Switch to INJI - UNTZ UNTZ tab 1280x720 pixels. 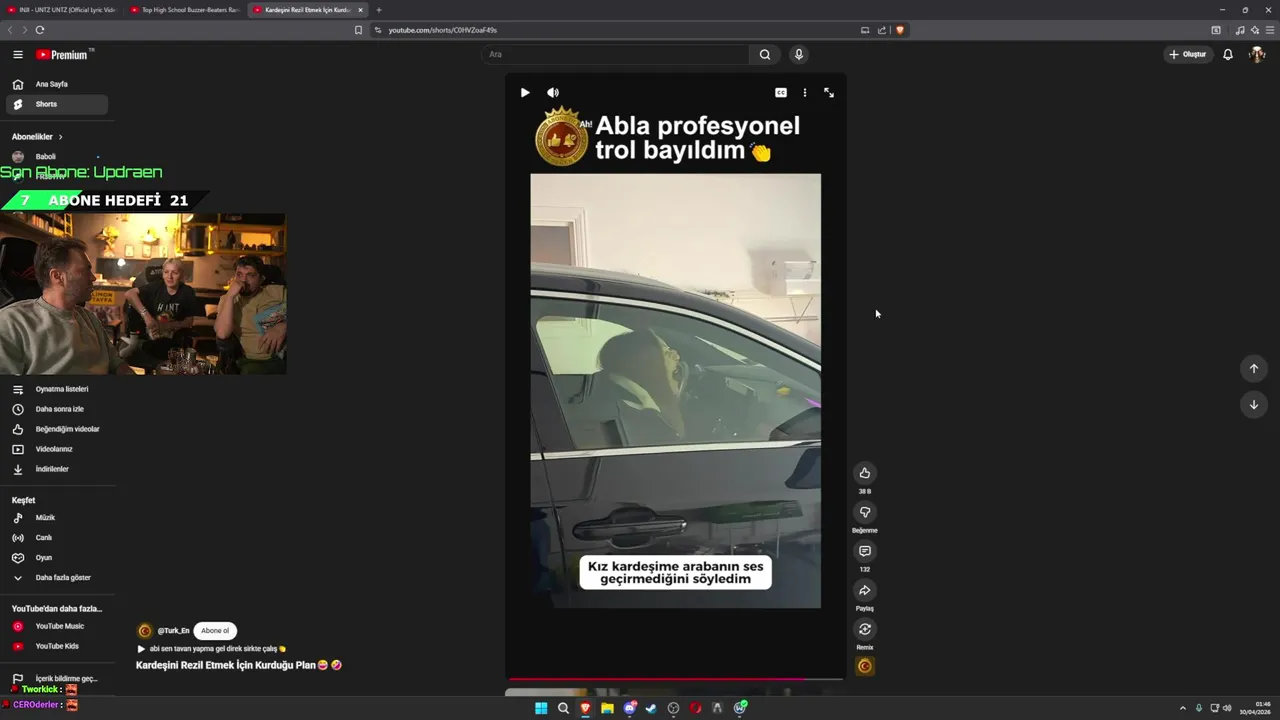point(62,10)
